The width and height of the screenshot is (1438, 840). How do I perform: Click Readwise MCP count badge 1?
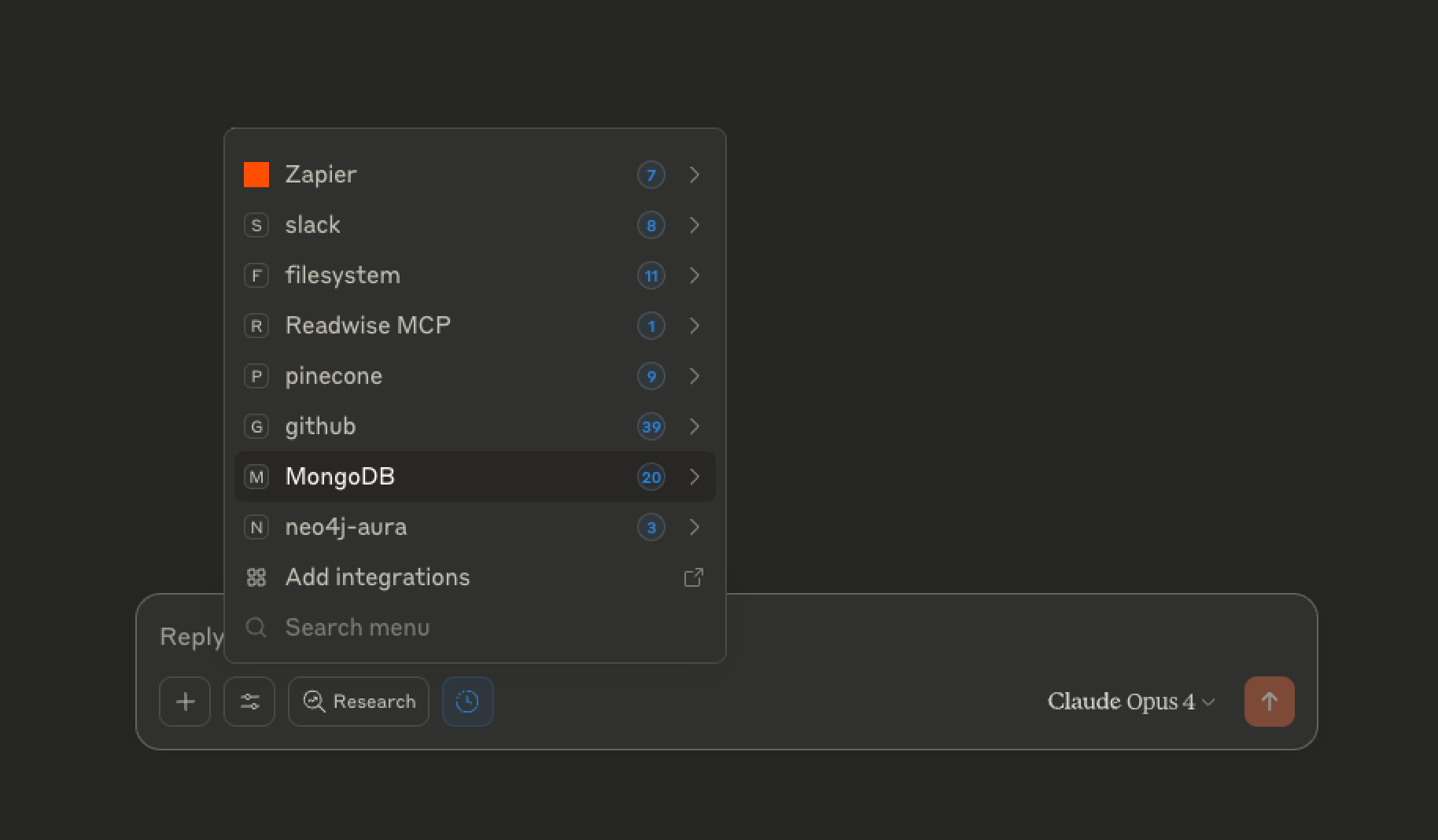pos(651,326)
